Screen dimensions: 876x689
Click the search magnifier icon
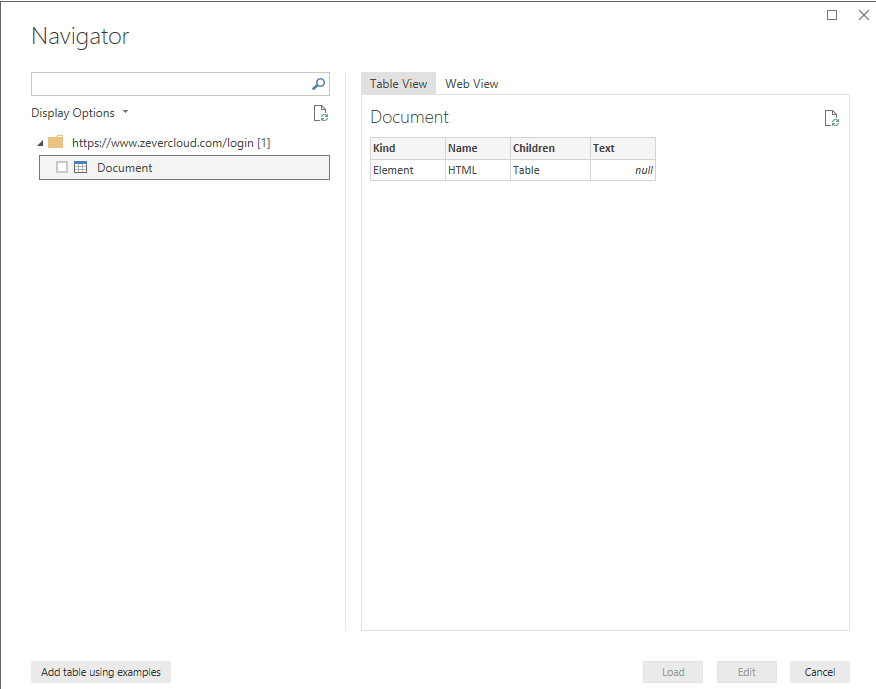click(x=318, y=84)
